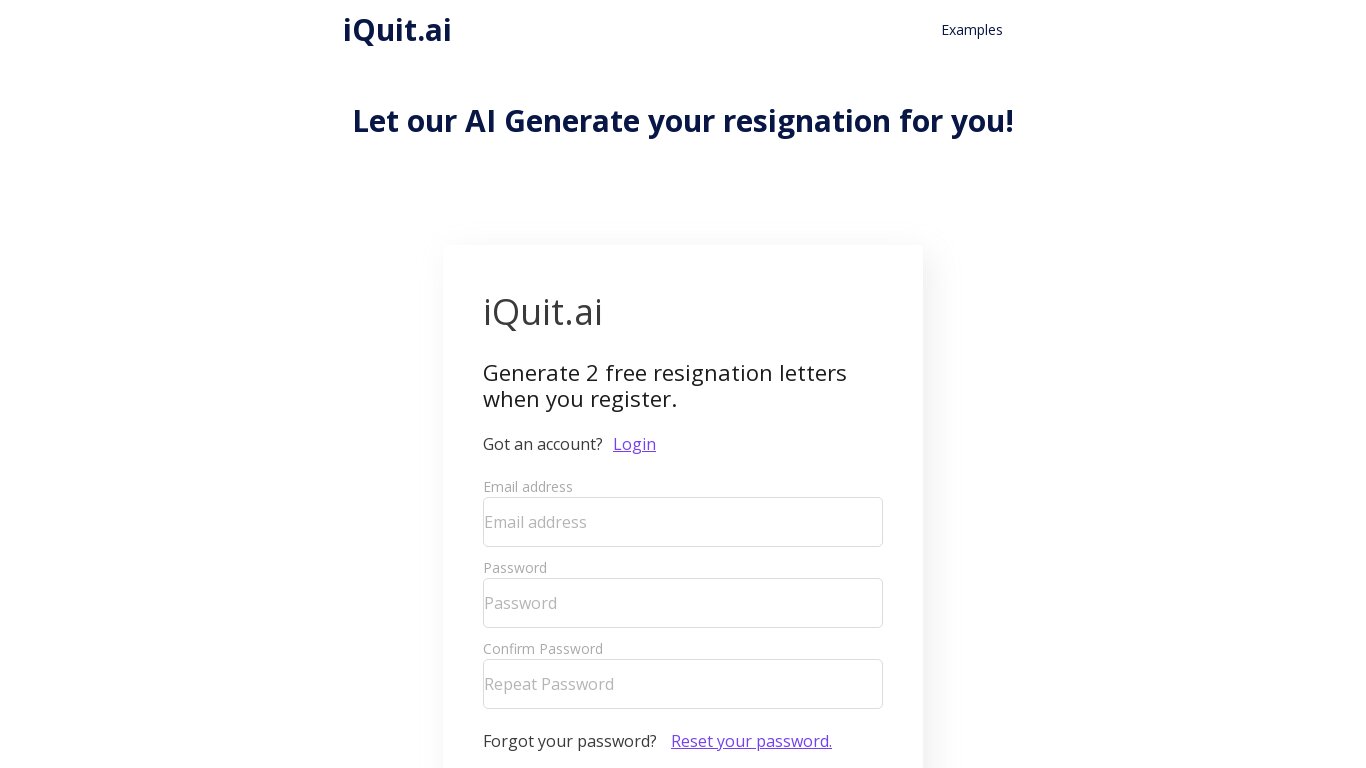
Task: Click the Password field label
Action: click(515, 568)
